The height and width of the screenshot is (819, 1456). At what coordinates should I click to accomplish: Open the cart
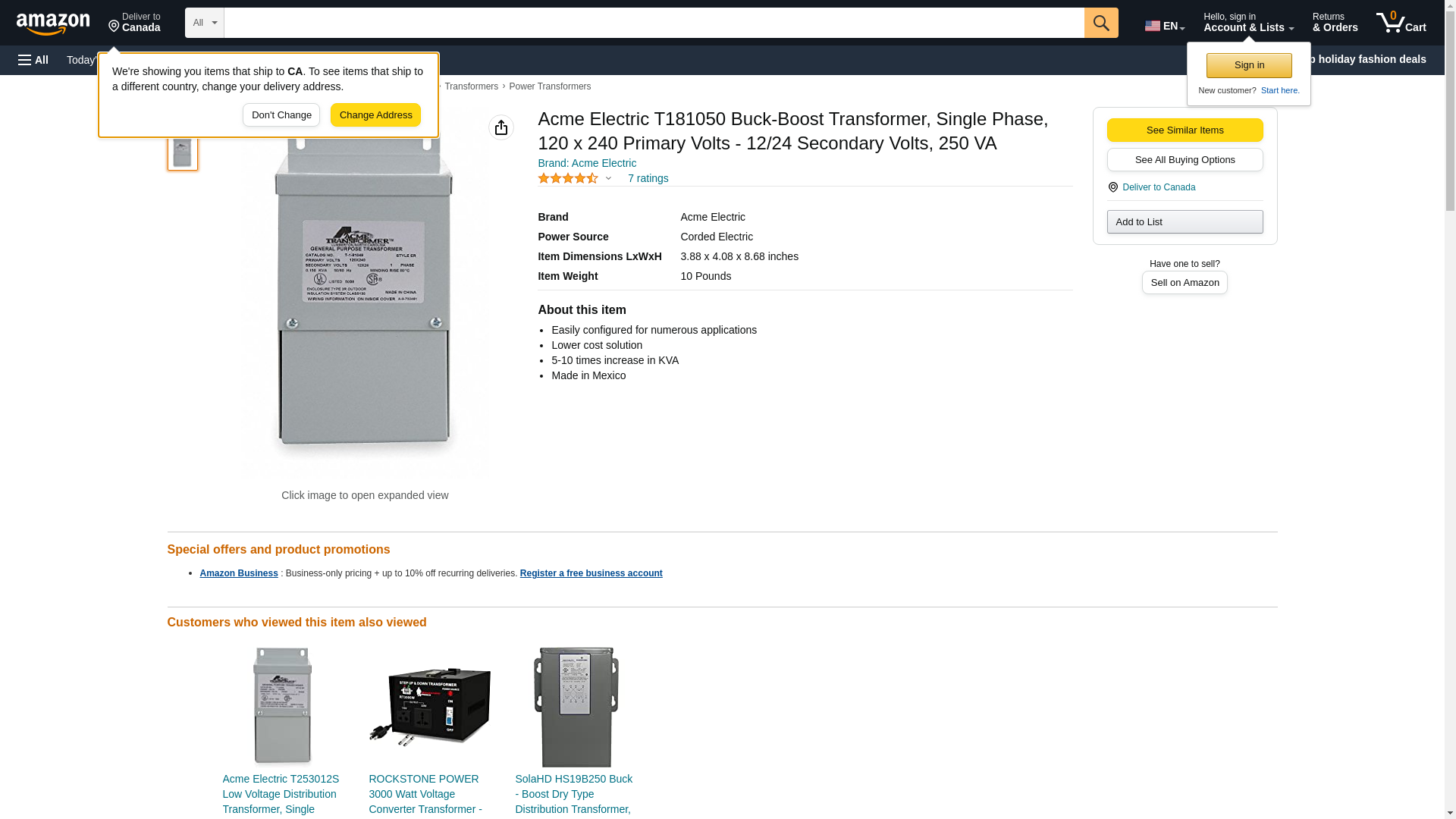click(1401, 23)
